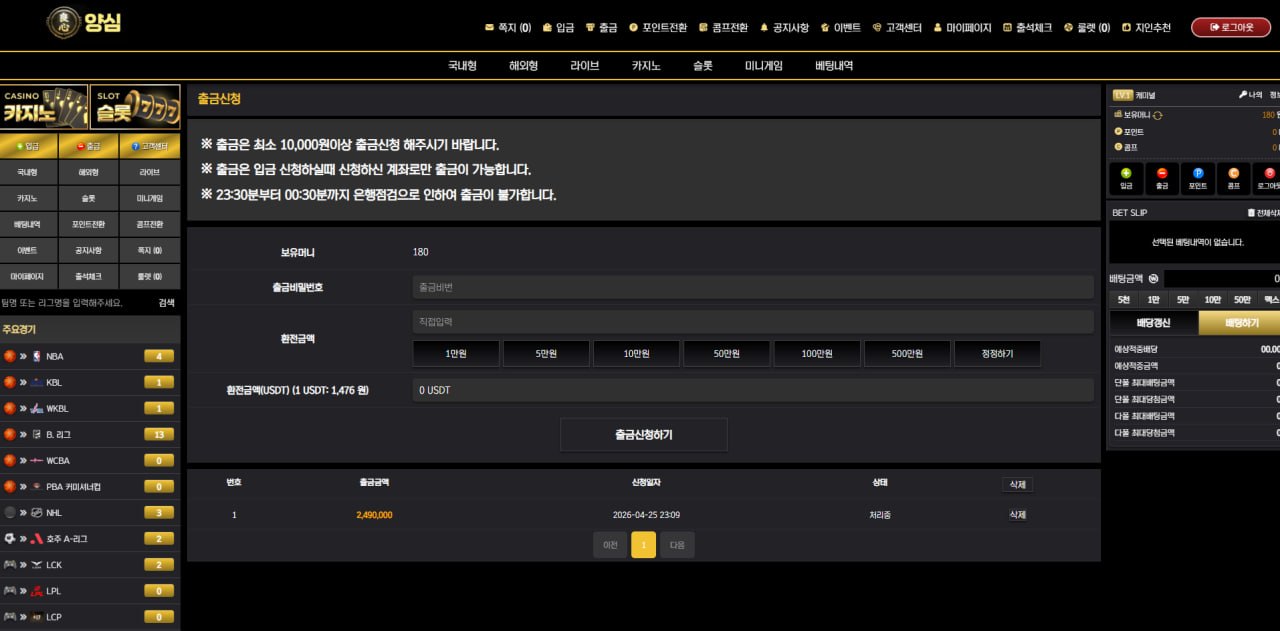Click the red 로그아웃 button
This screenshot has height=631, width=1280.
(1230, 28)
